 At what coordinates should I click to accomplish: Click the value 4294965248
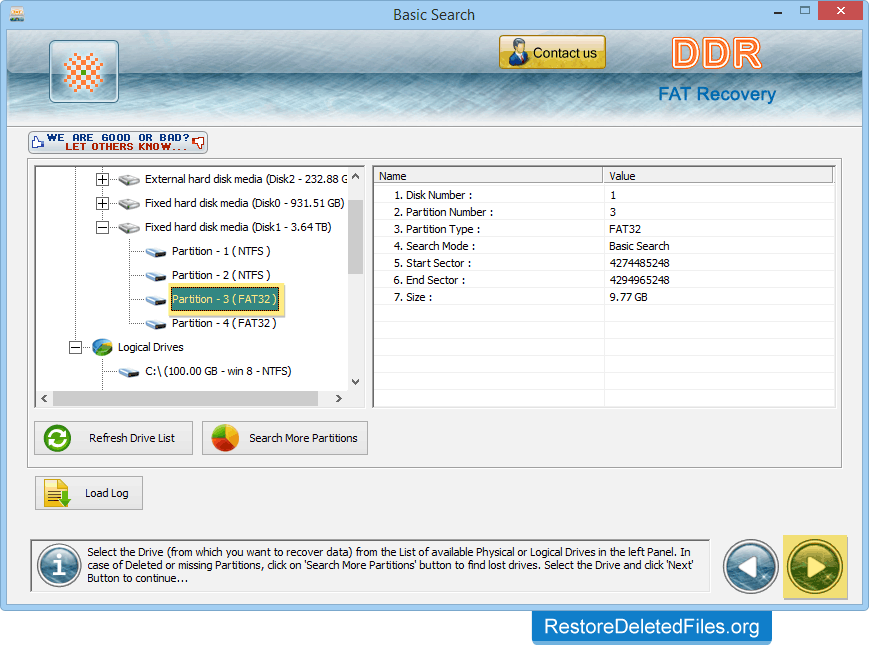pos(639,280)
